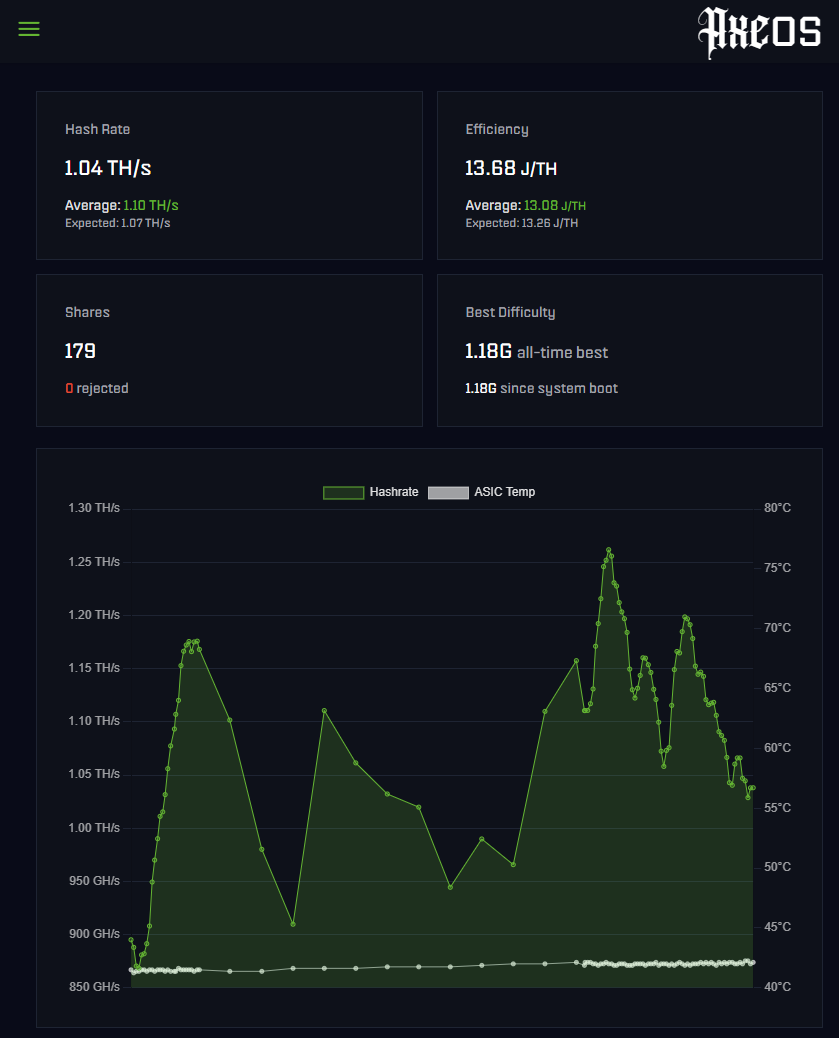This screenshot has width=839, height=1038.
Task: Click the Best Difficulty card heading
Action: pyautogui.click(x=510, y=312)
